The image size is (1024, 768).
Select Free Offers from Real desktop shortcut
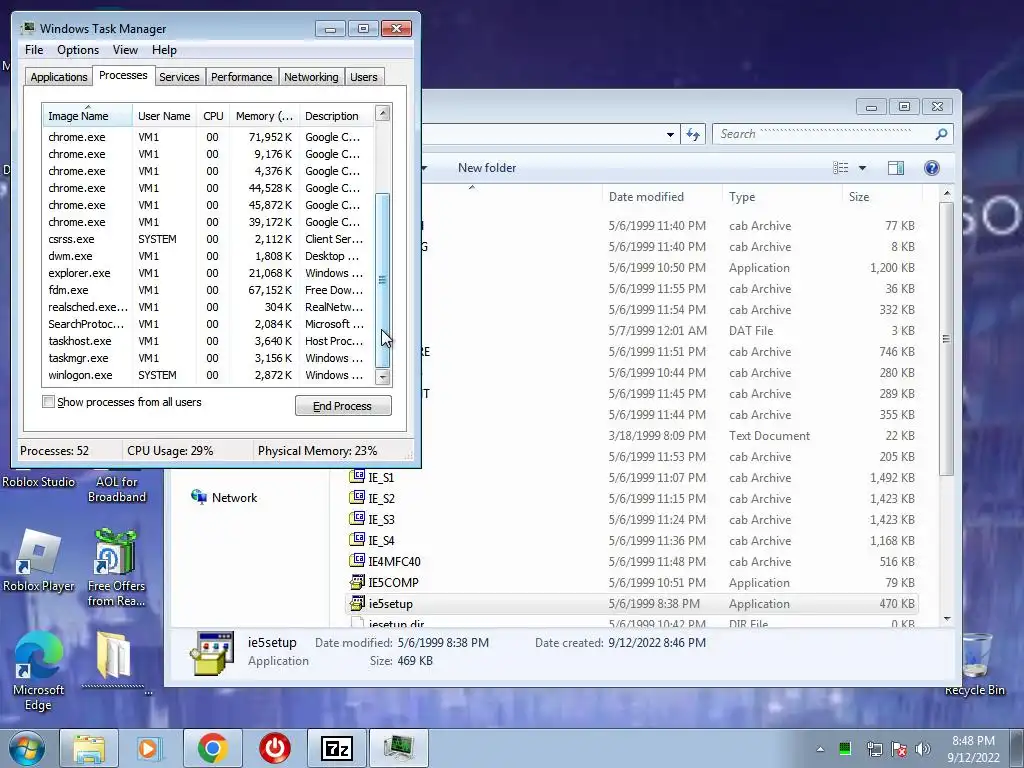116,568
